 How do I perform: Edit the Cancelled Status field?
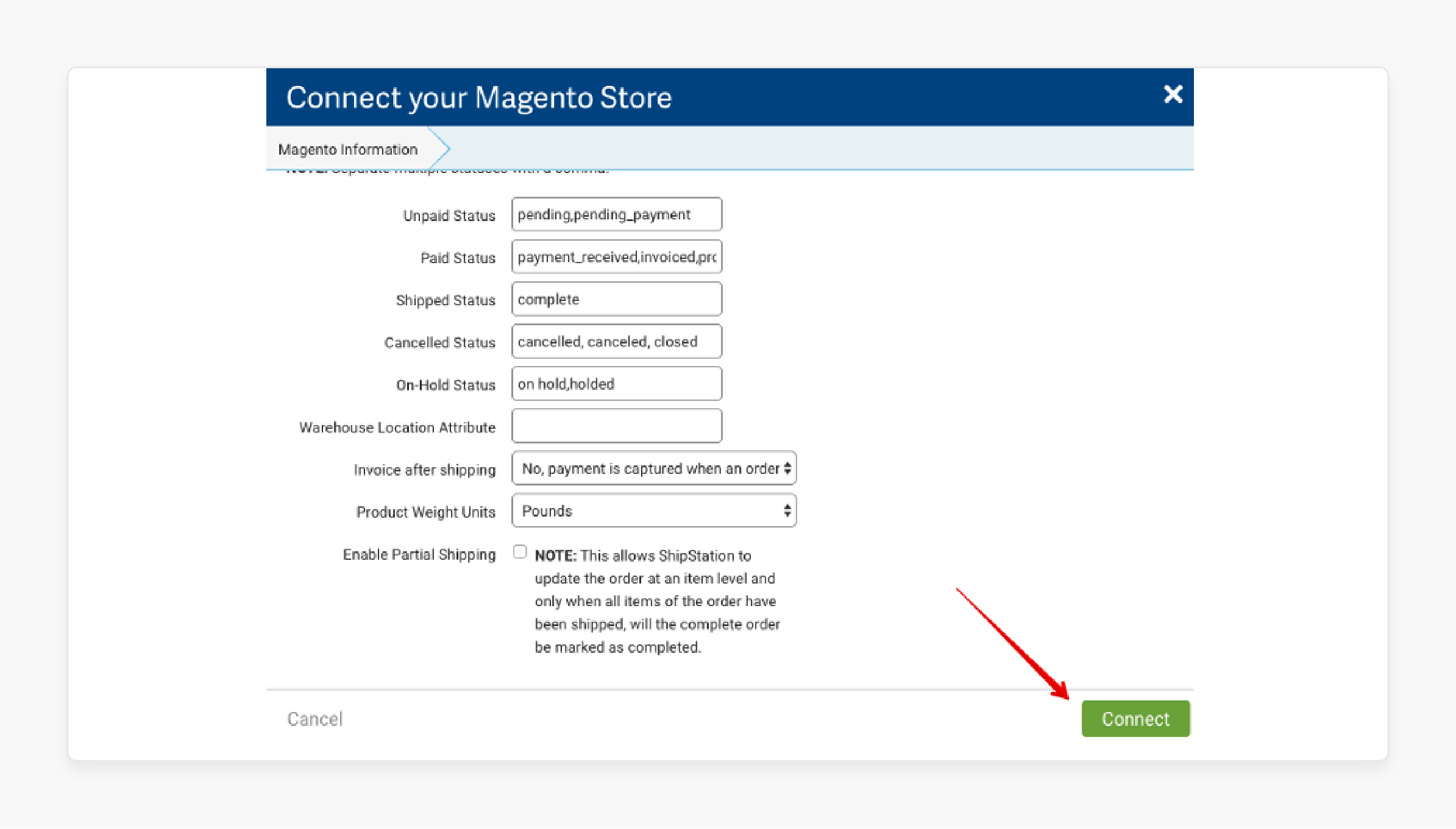617,342
